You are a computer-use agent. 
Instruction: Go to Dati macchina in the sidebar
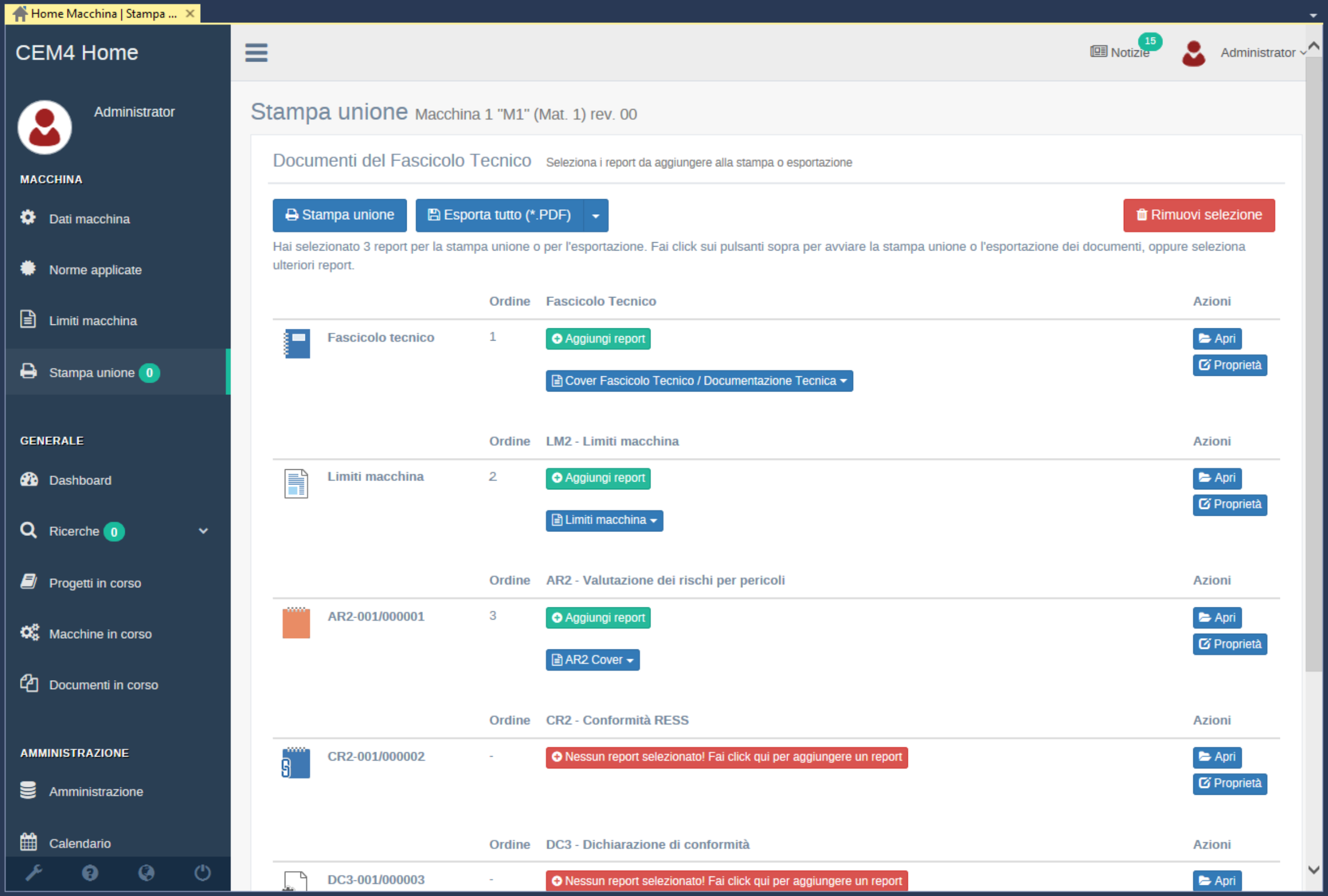(89, 219)
